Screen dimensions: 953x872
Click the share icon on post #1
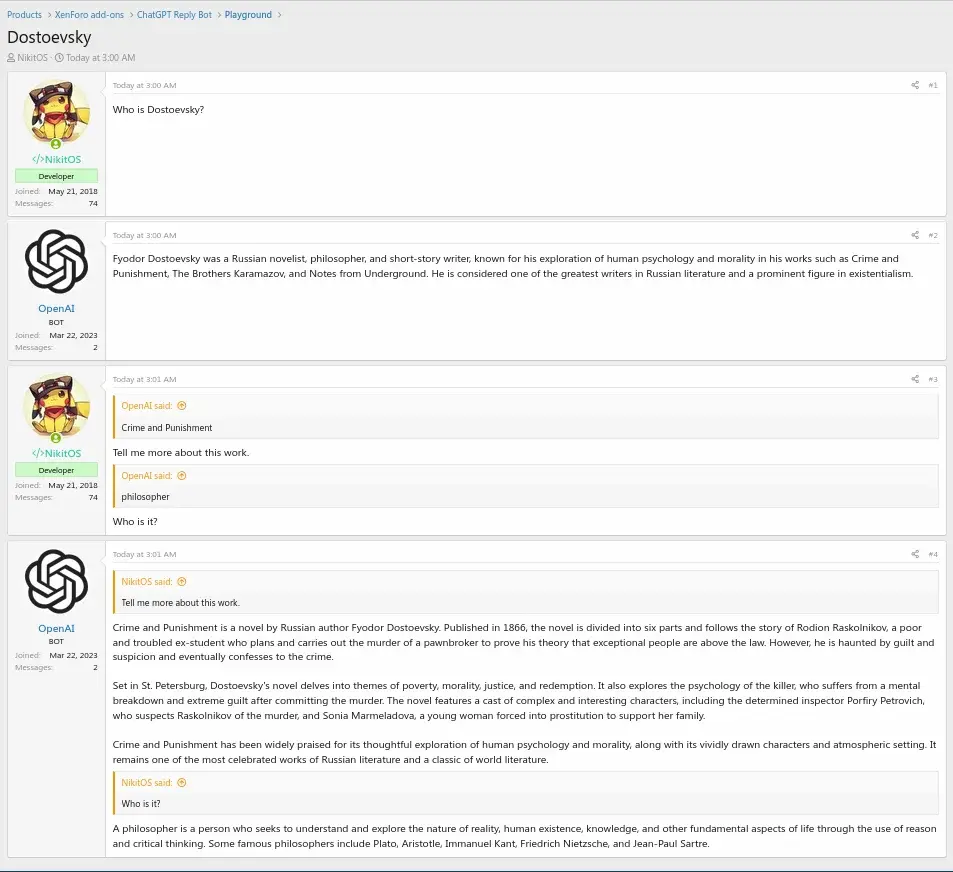point(914,85)
